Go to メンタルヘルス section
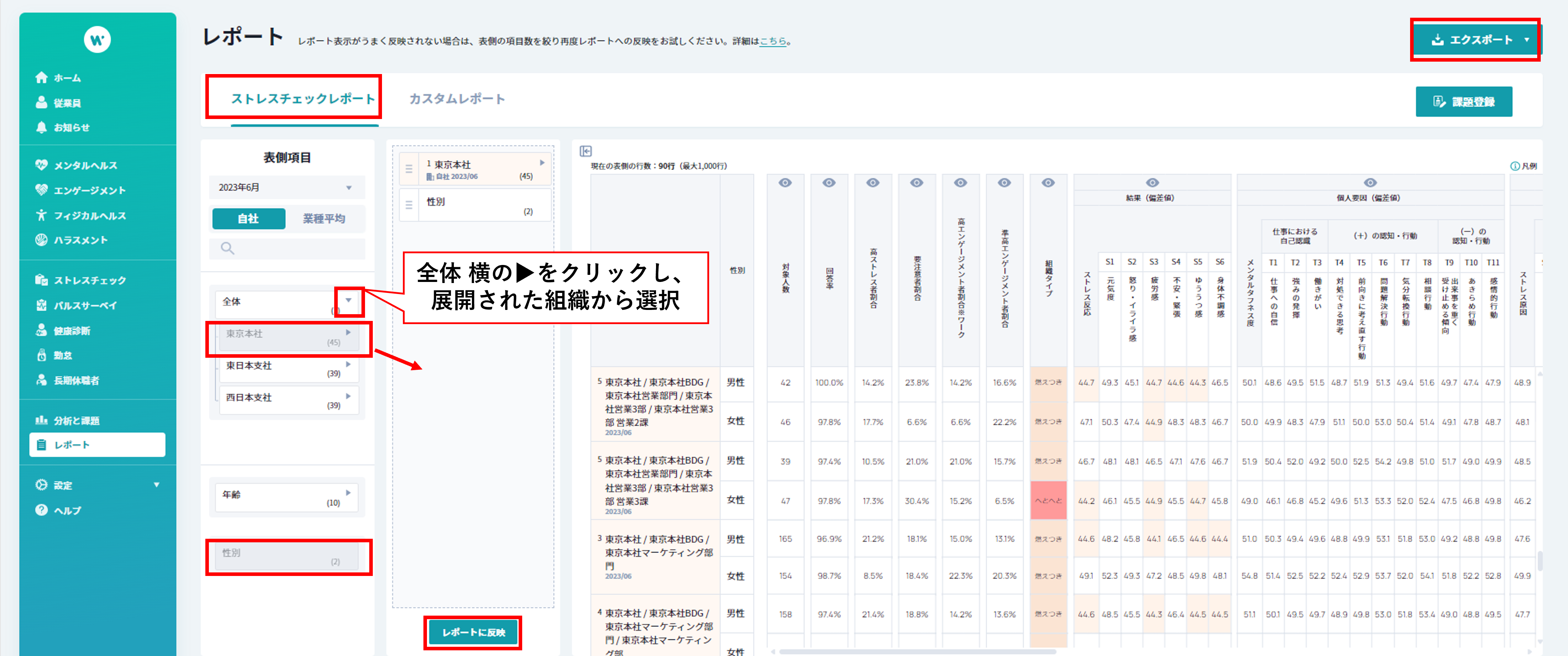This screenshot has width=1568, height=656. pos(77,165)
